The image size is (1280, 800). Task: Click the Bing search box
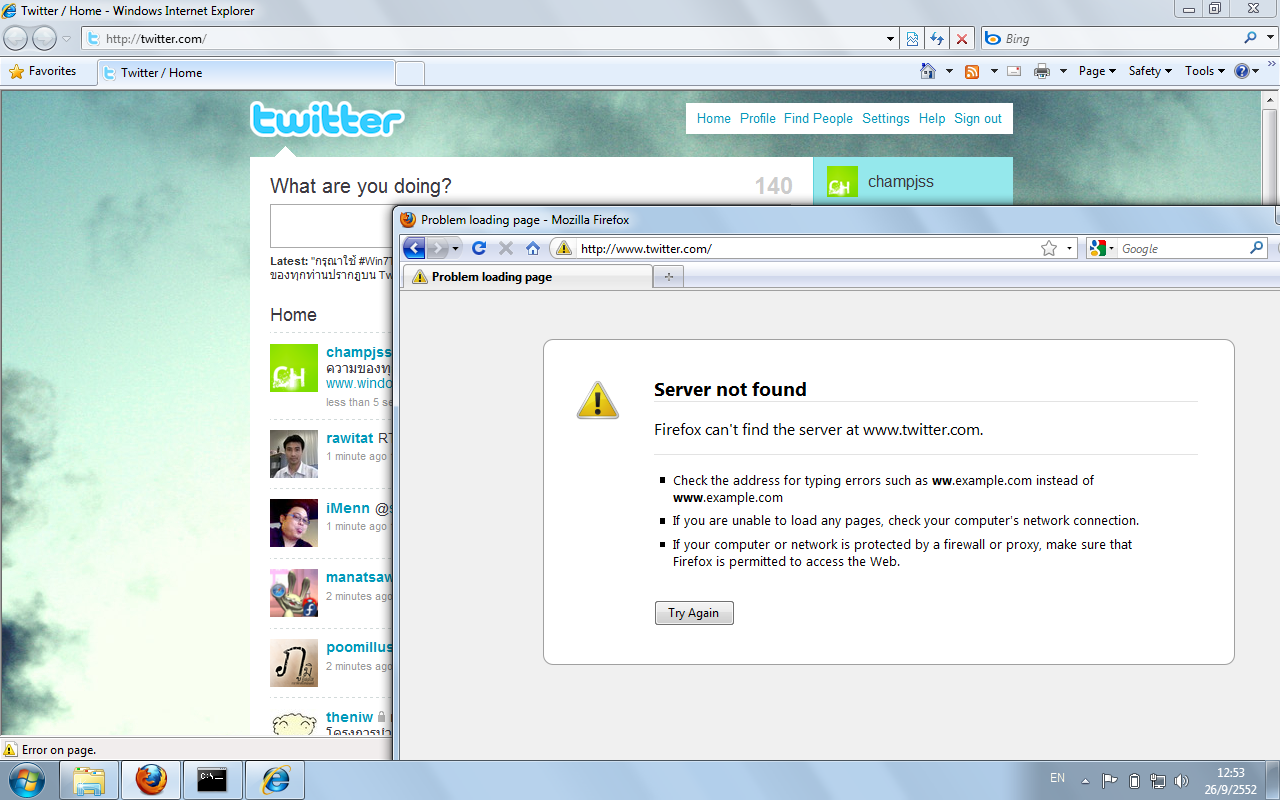[x=1122, y=38]
